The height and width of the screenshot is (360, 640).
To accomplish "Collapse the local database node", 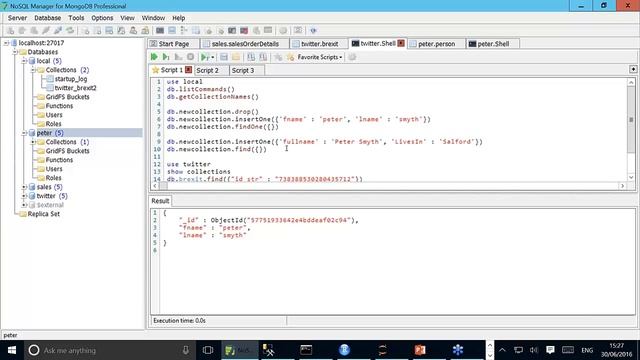I will tap(24, 61).
